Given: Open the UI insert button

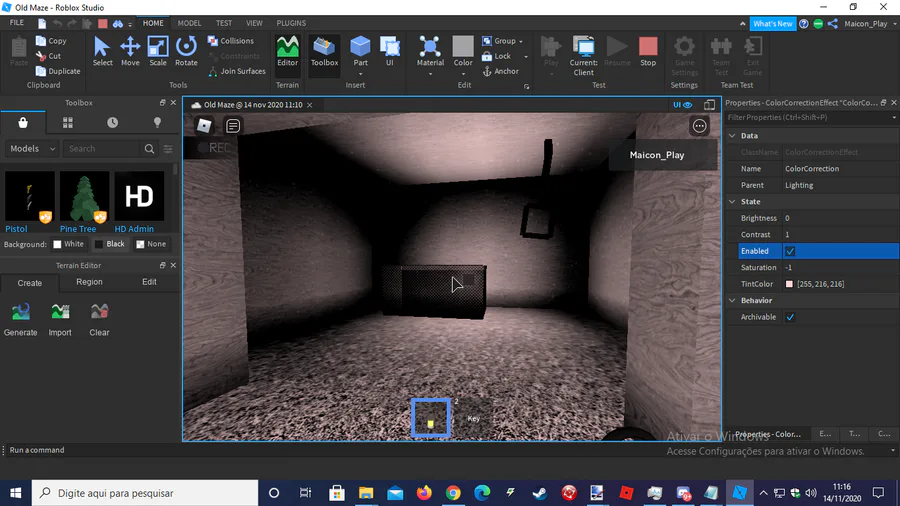Looking at the screenshot, I should [390, 51].
